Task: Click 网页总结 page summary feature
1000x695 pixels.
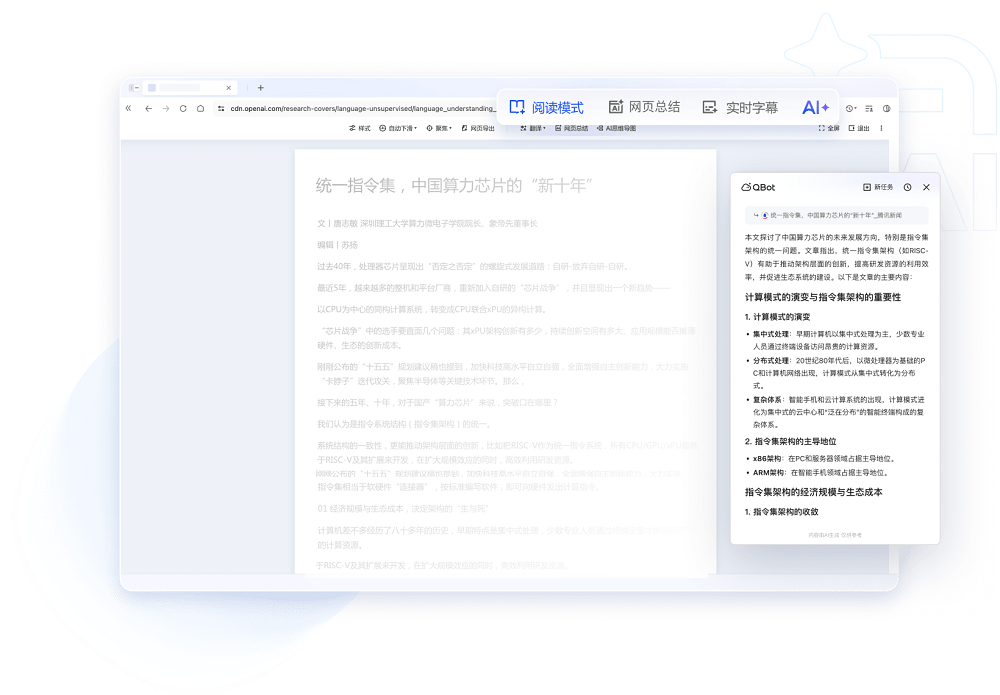Action: click(644, 107)
